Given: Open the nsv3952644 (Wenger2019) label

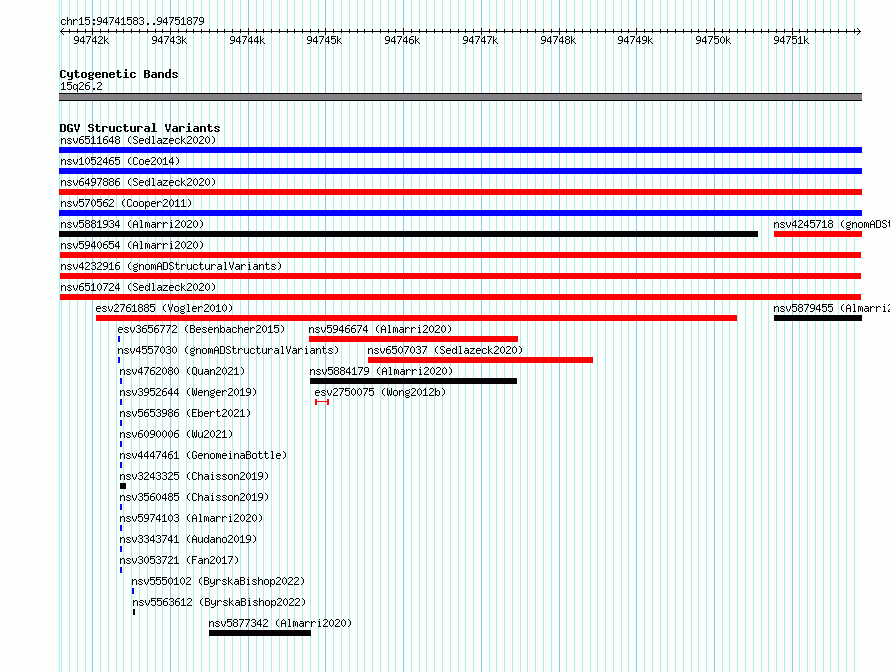Looking at the screenshot, I should pos(188,392).
